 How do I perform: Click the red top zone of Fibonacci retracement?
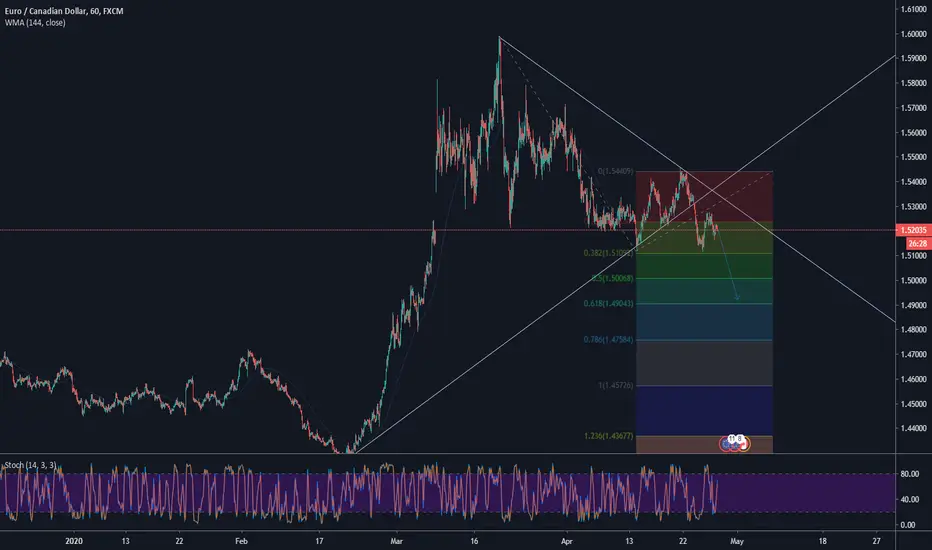tap(704, 197)
